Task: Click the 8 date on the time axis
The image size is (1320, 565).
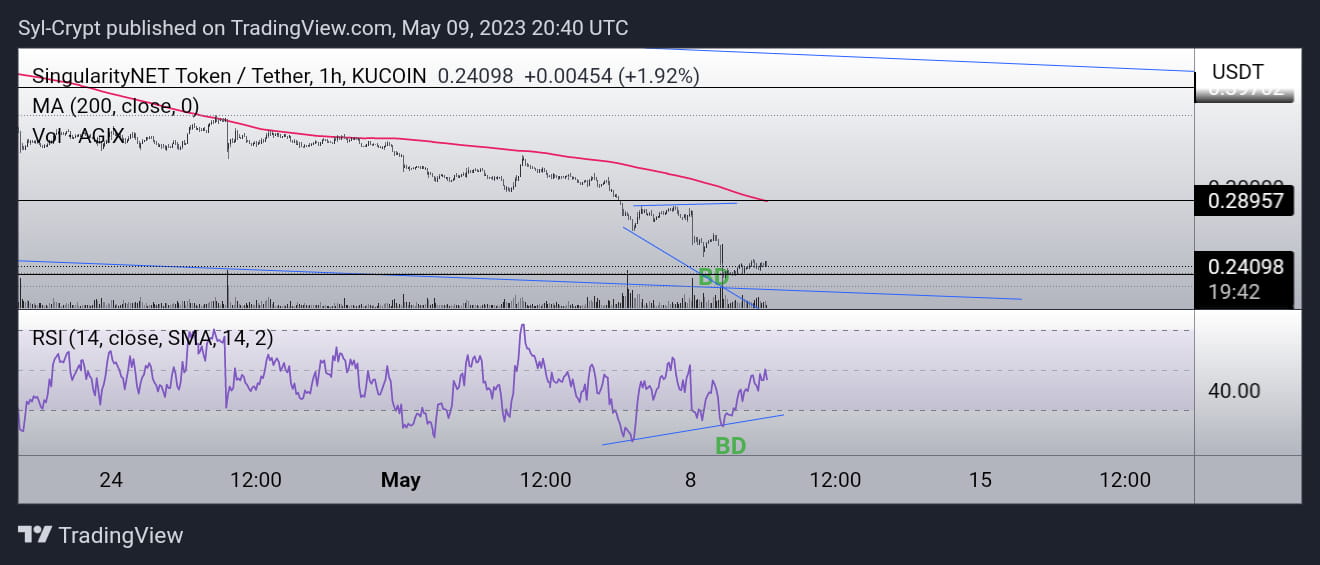Action: coord(691,480)
